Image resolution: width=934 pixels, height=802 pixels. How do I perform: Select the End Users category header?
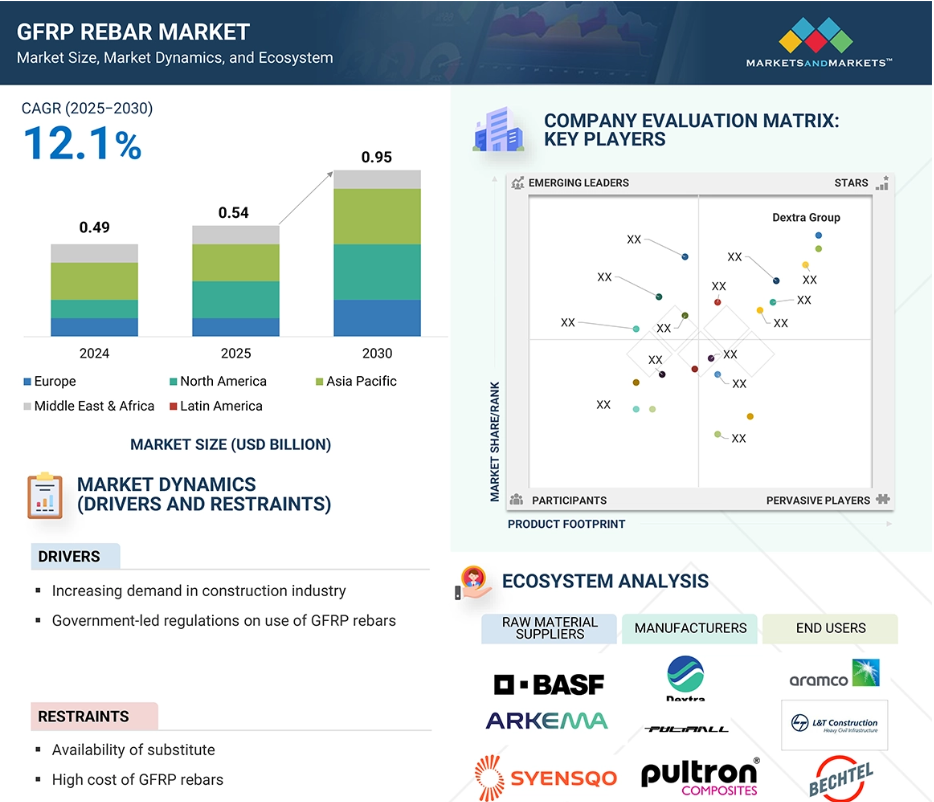click(830, 629)
